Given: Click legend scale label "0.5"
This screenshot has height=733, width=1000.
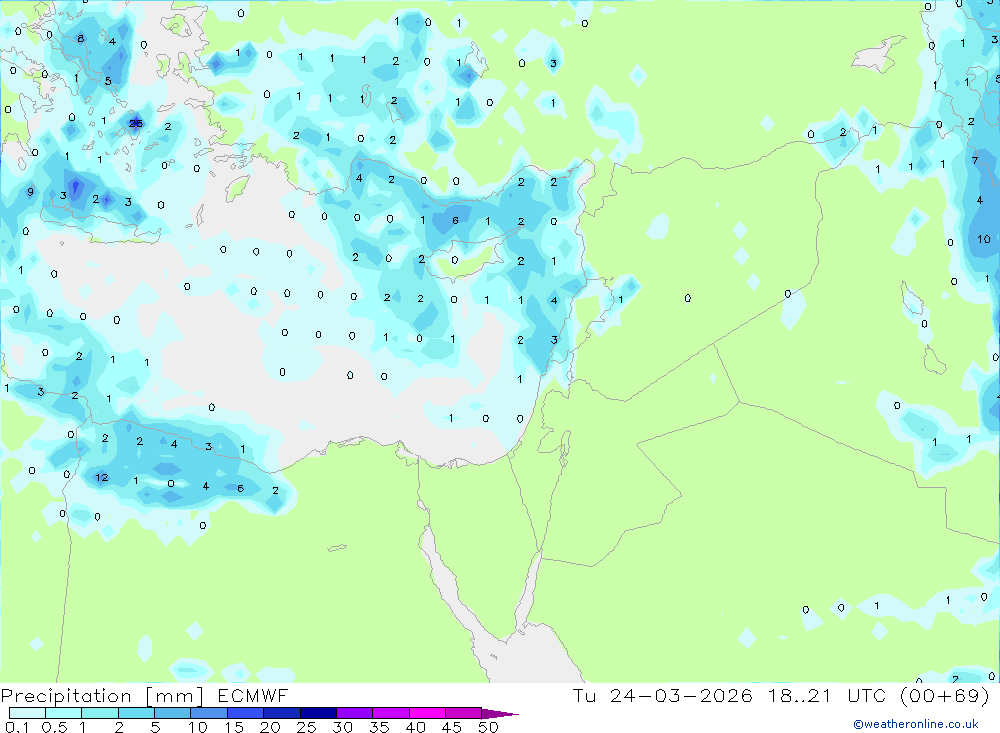Looking at the screenshot, I should 54,727.
